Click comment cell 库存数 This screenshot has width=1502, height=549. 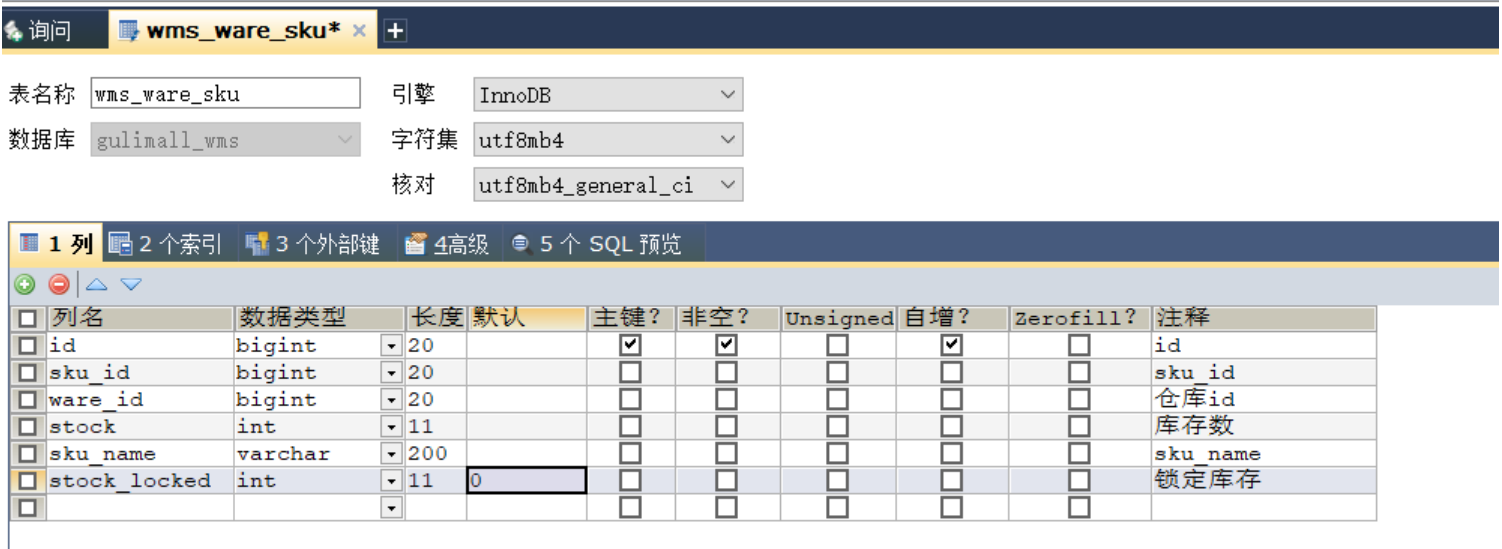click(x=1264, y=427)
